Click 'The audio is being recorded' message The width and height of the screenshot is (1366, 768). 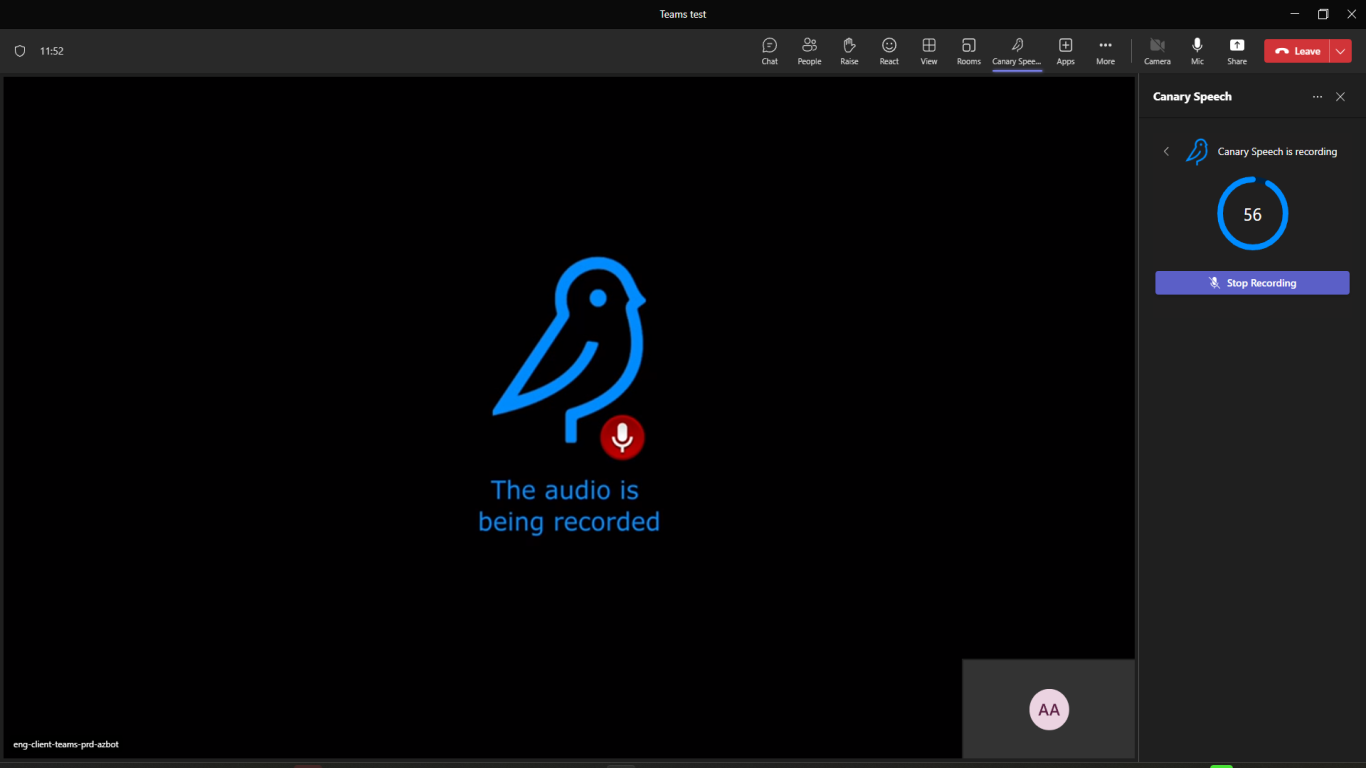point(569,506)
